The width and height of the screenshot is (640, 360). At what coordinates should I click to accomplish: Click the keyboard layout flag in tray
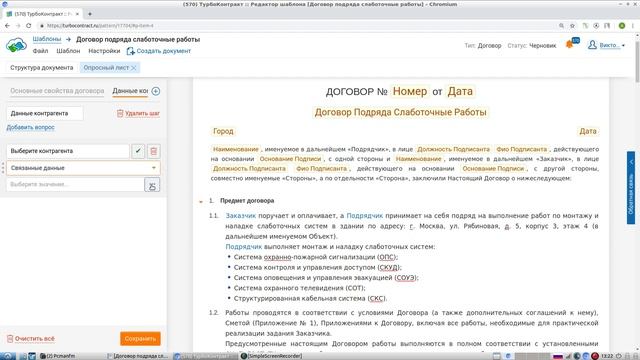click(558, 356)
